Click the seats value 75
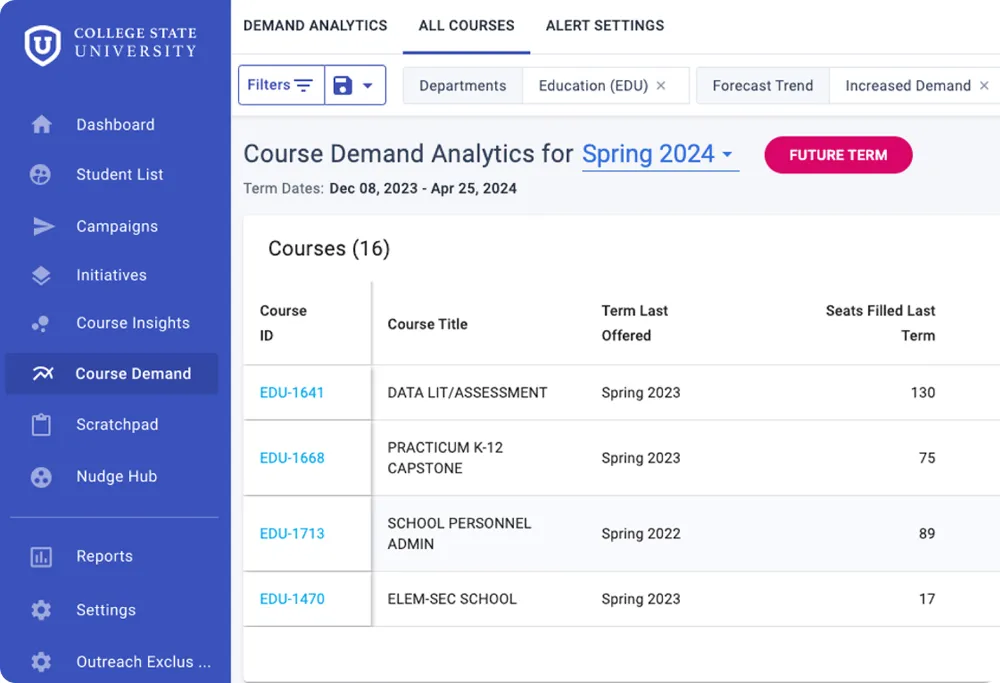The width and height of the screenshot is (1000, 683). click(927, 458)
